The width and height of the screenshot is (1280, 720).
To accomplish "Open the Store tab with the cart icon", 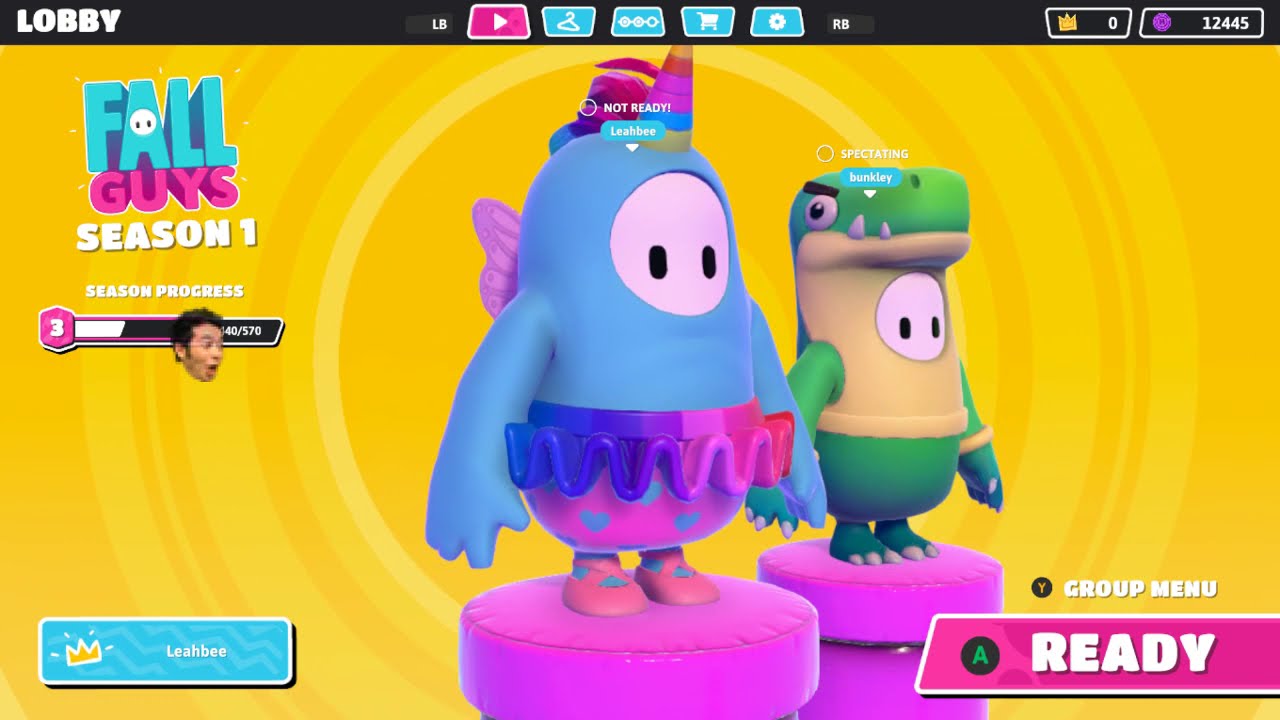I will pyautogui.click(x=708, y=22).
